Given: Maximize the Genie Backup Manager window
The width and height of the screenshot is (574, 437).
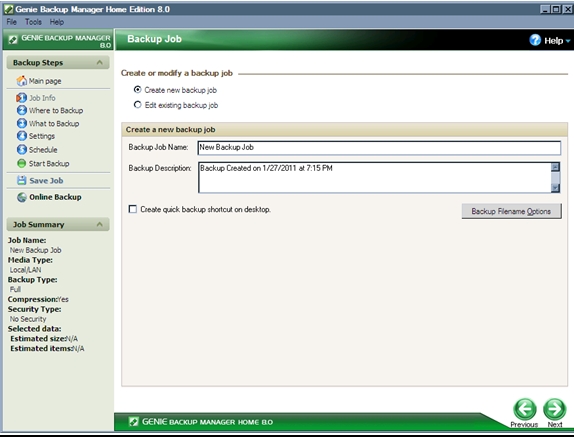Looking at the screenshot, I should point(556,9).
